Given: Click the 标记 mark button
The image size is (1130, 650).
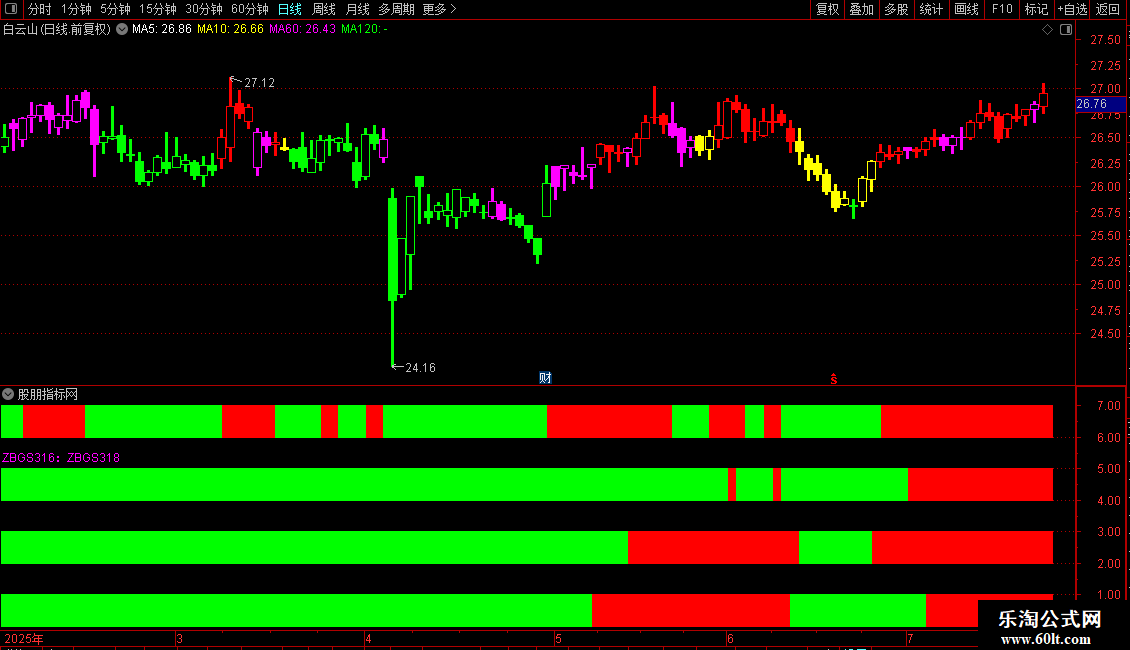Looking at the screenshot, I should pos(1036,9).
